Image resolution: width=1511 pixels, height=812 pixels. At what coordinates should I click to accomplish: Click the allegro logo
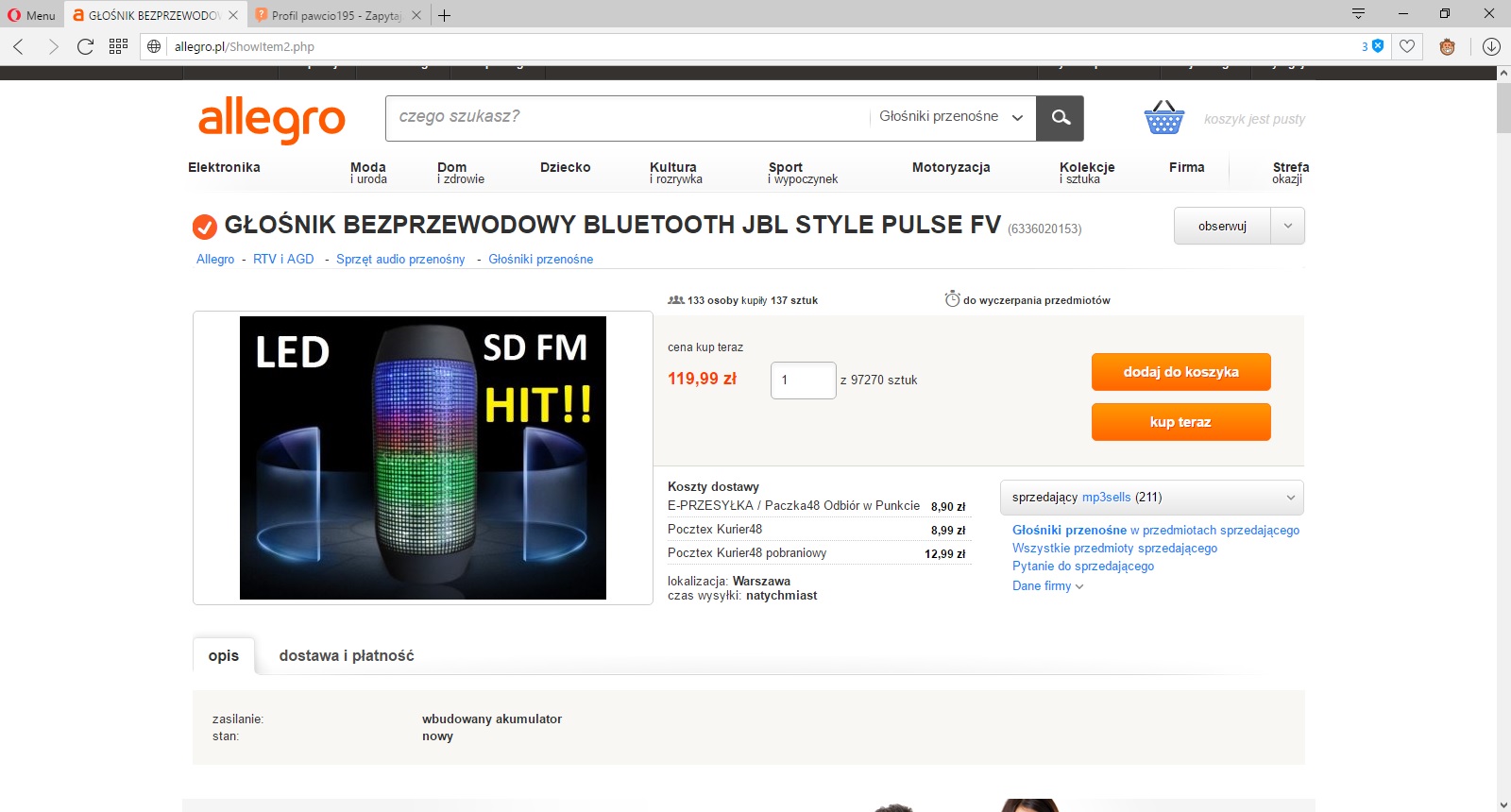click(x=272, y=120)
